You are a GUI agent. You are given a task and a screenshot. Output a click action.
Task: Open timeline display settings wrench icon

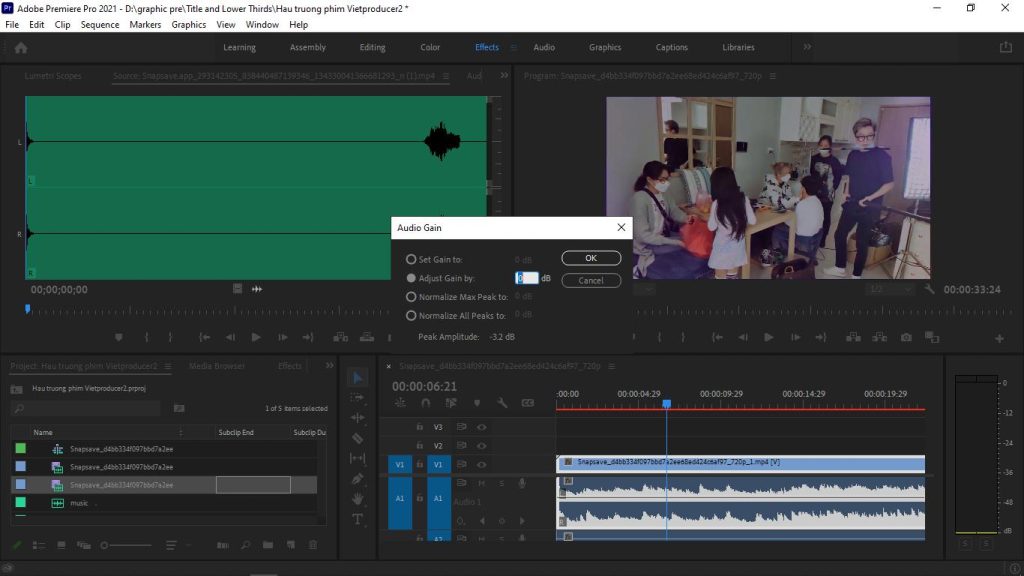point(502,403)
